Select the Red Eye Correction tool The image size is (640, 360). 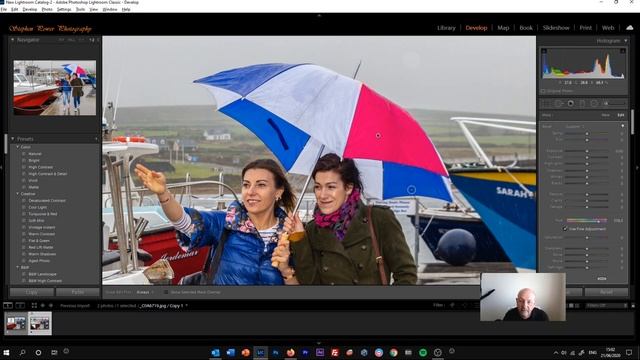coord(571,104)
